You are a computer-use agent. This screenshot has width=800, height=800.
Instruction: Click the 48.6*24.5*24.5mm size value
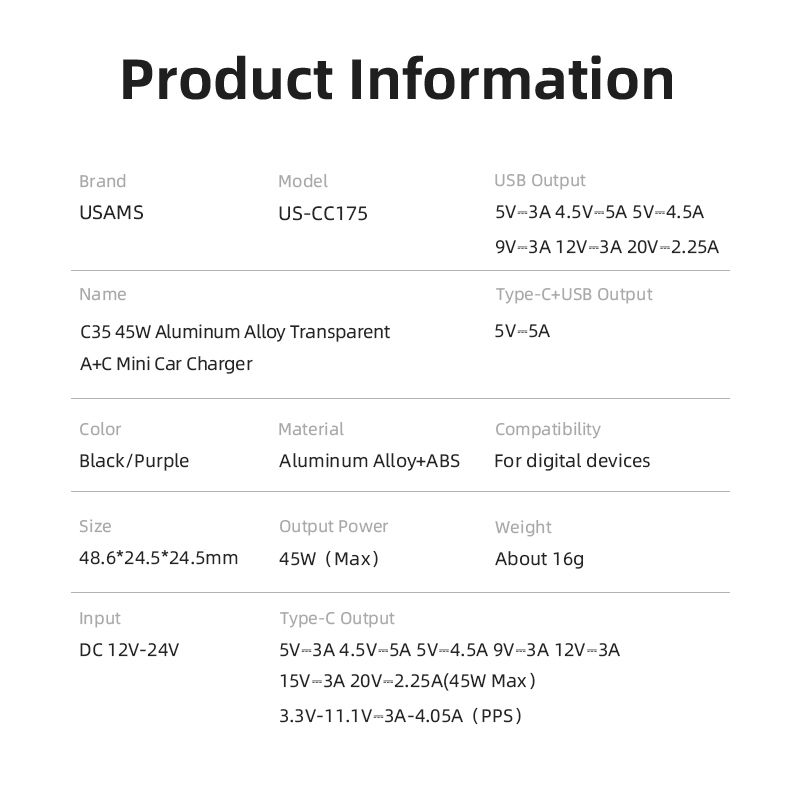pyautogui.click(x=158, y=558)
